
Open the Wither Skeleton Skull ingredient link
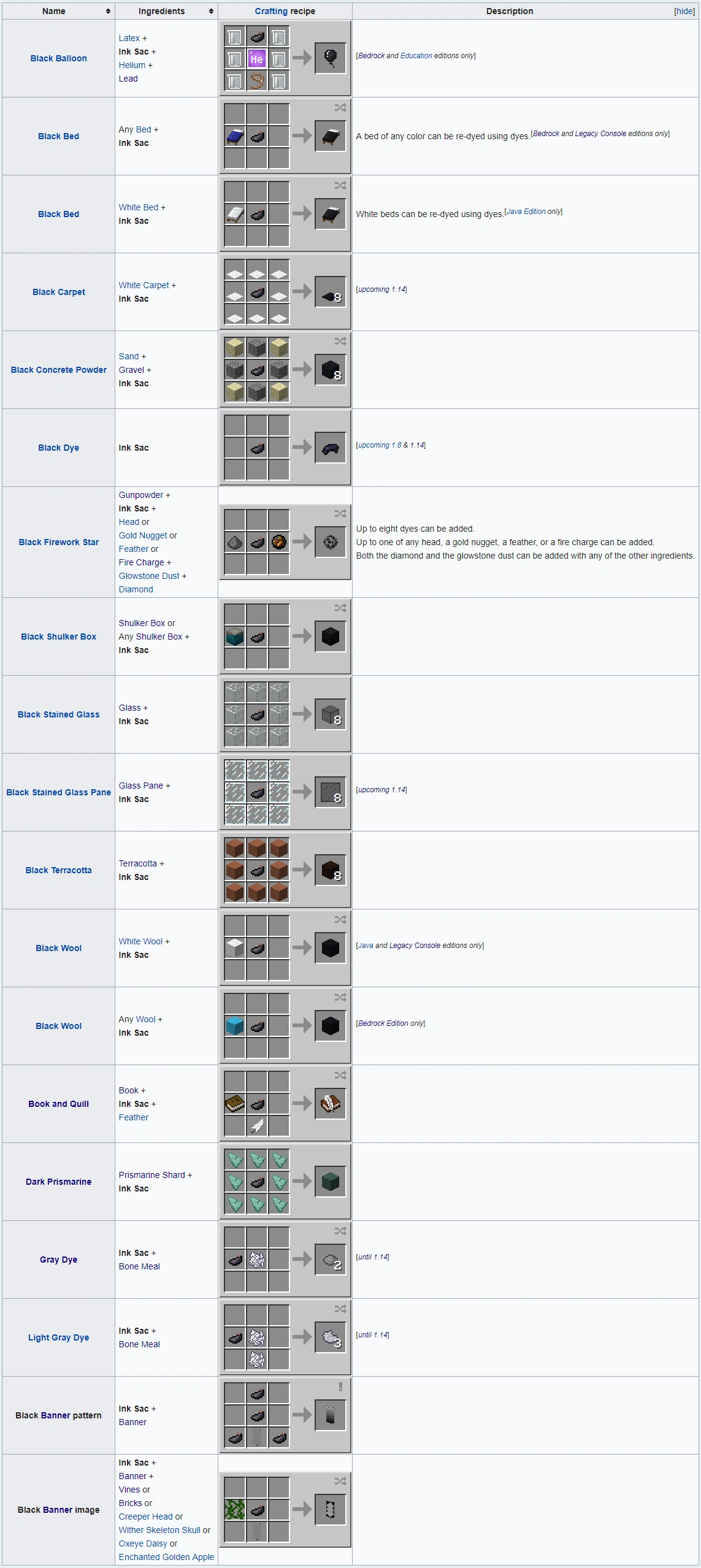(159, 1530)
